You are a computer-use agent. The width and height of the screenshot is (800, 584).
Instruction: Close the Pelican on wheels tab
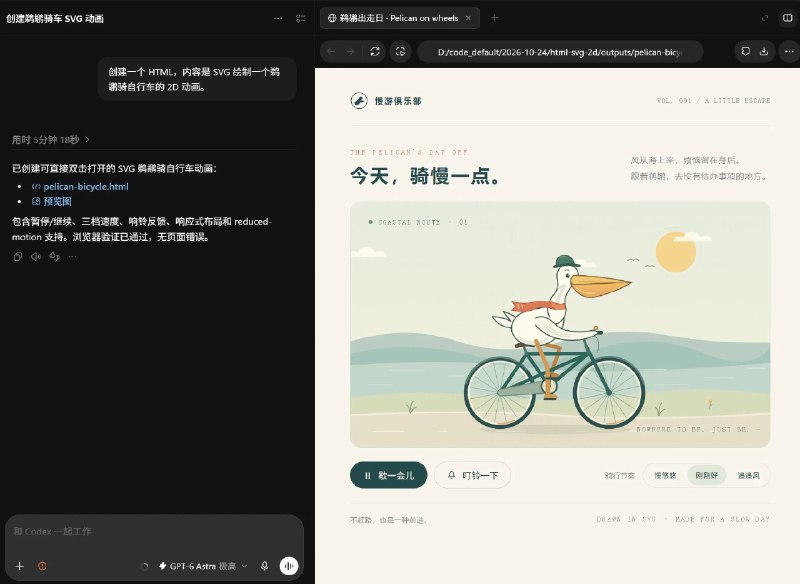(x=468, y=18)
